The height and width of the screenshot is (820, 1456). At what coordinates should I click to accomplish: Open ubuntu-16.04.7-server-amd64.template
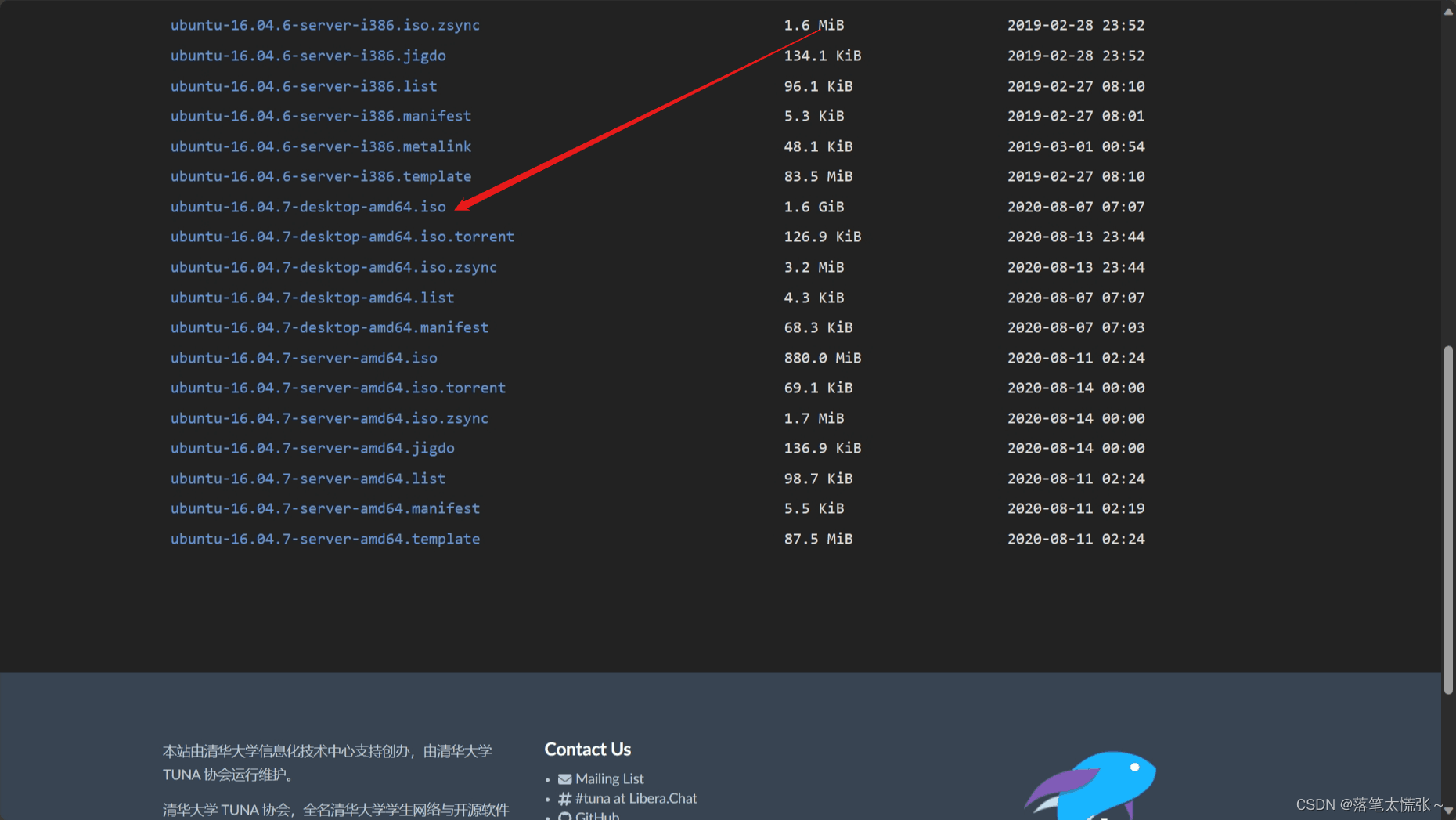pos(325,539)
